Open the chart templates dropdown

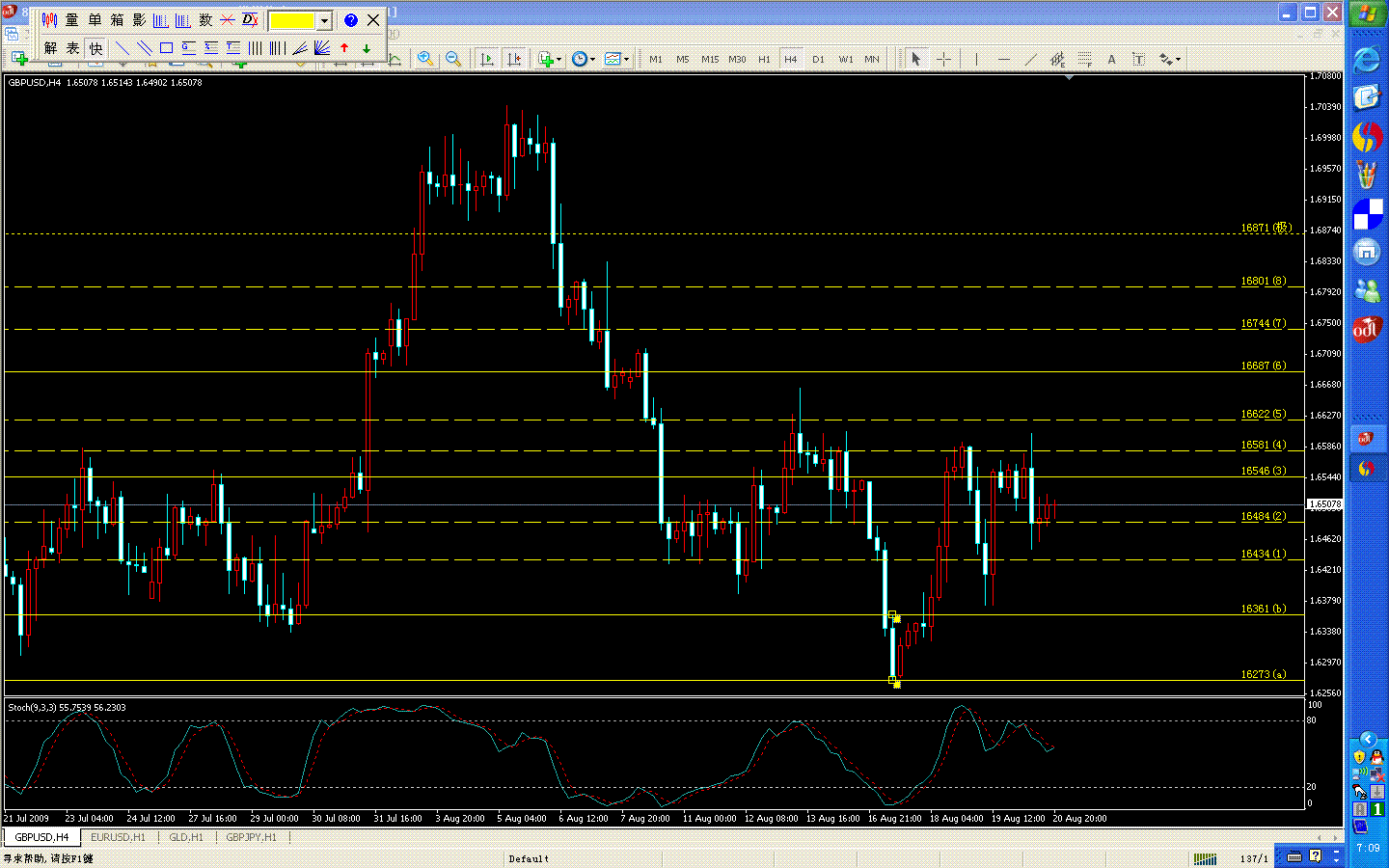[x=616, y=59]
